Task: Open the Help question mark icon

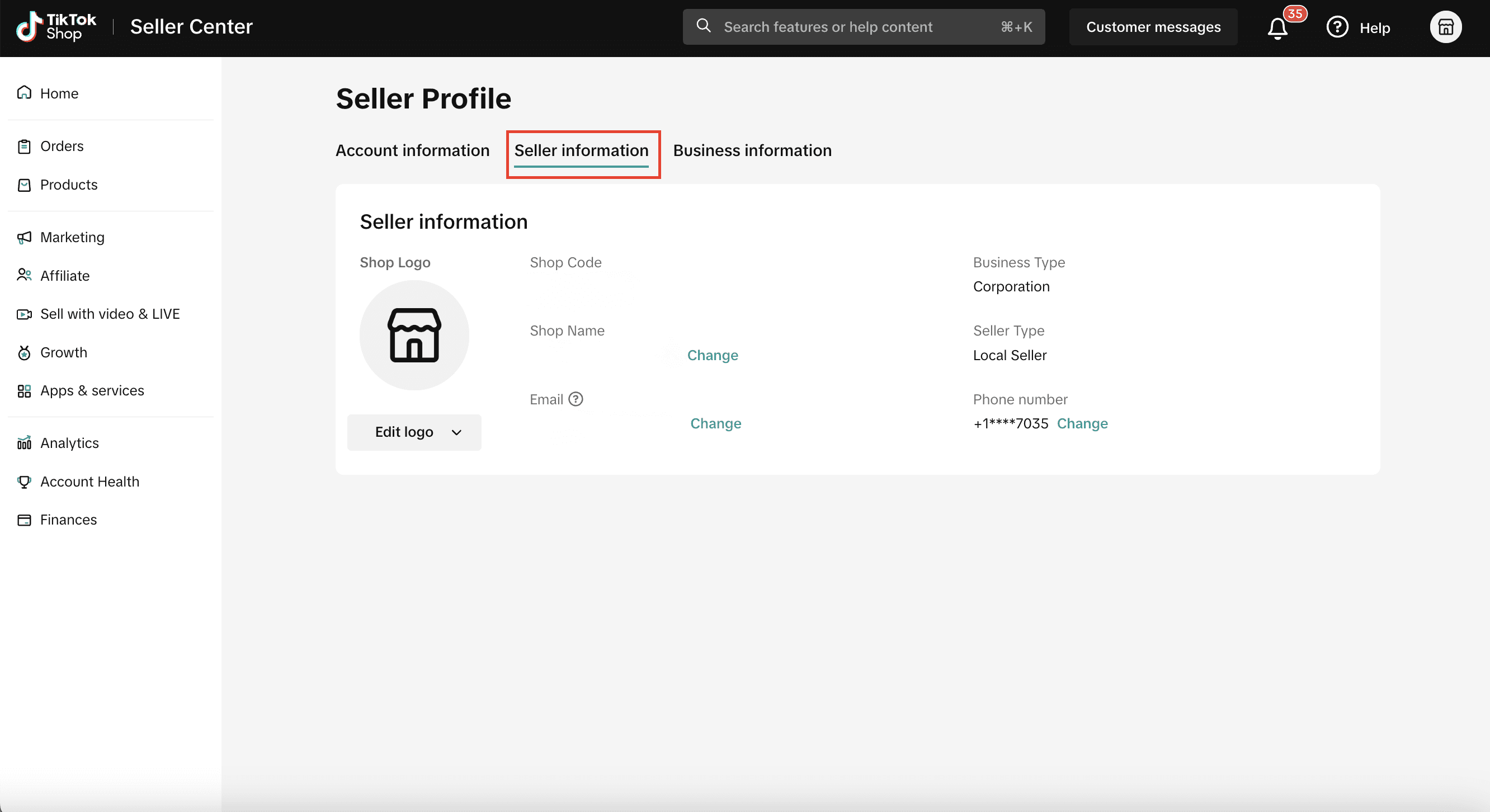Action: tap(1337, 27)
